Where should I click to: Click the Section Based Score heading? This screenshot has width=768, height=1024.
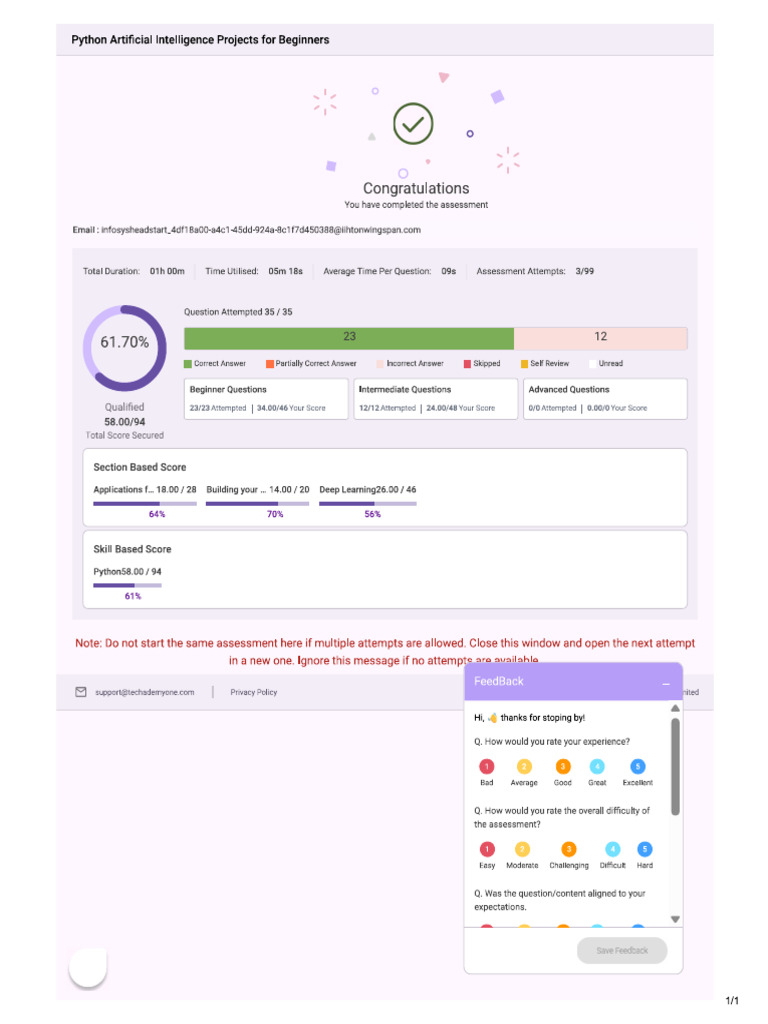coord(140,467)
